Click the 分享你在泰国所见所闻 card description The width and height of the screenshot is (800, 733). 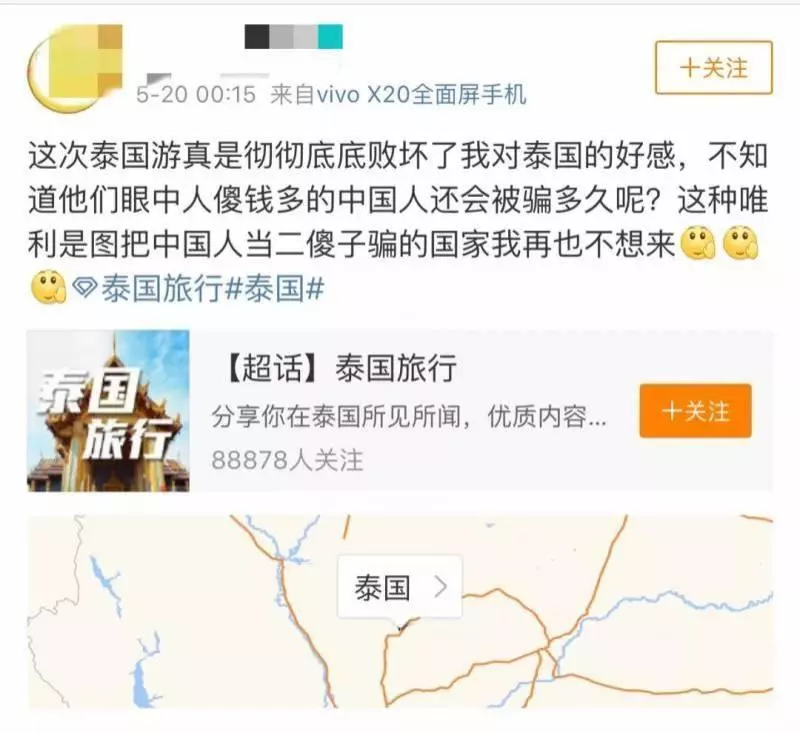pos(409,417)
